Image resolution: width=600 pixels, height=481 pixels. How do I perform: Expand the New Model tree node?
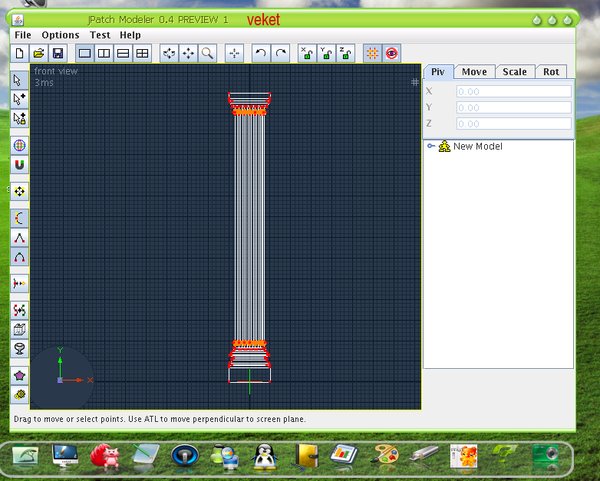tap(430, 147)
